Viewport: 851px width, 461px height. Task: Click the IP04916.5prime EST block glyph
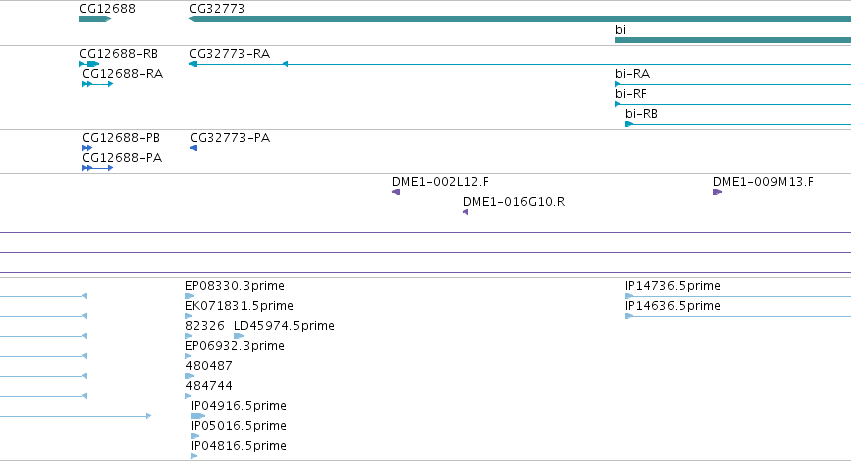(x=198, y=416)
